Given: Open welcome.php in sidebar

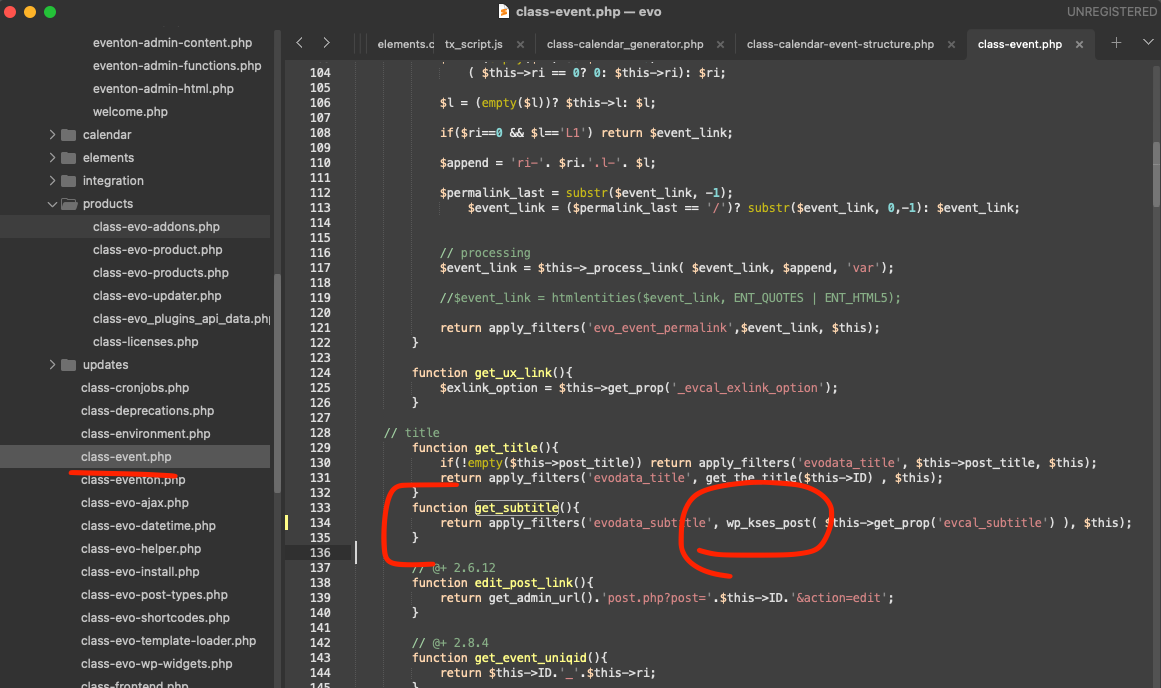Looking at the screenshot, I should (x=130, y=112).
